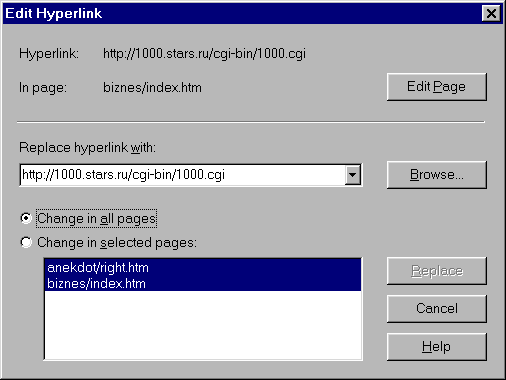Select the Change in selected pages option

(x=26, y=242)
